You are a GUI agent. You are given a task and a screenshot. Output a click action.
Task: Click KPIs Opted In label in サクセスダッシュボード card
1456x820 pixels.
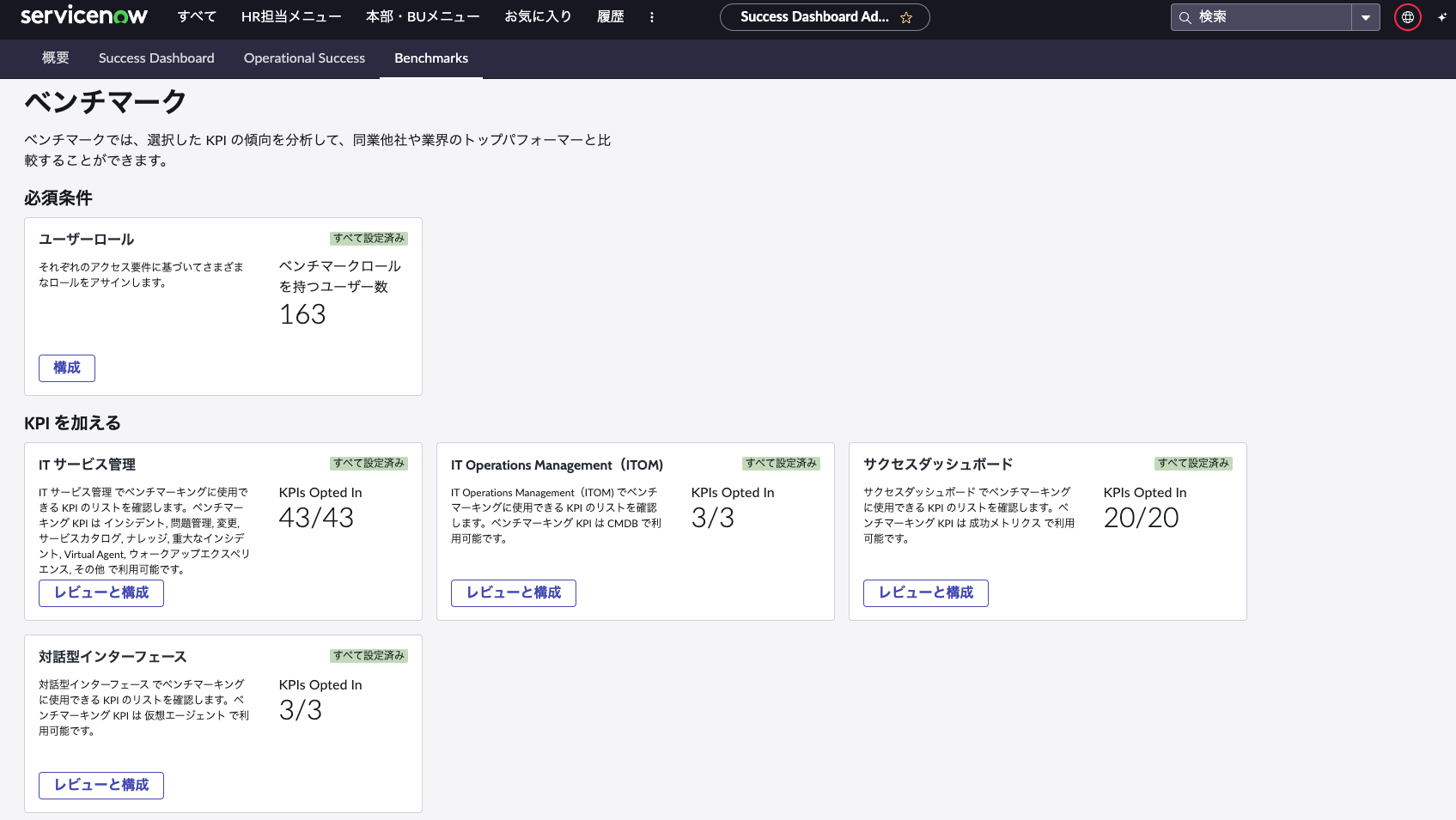pos(1145,493)
